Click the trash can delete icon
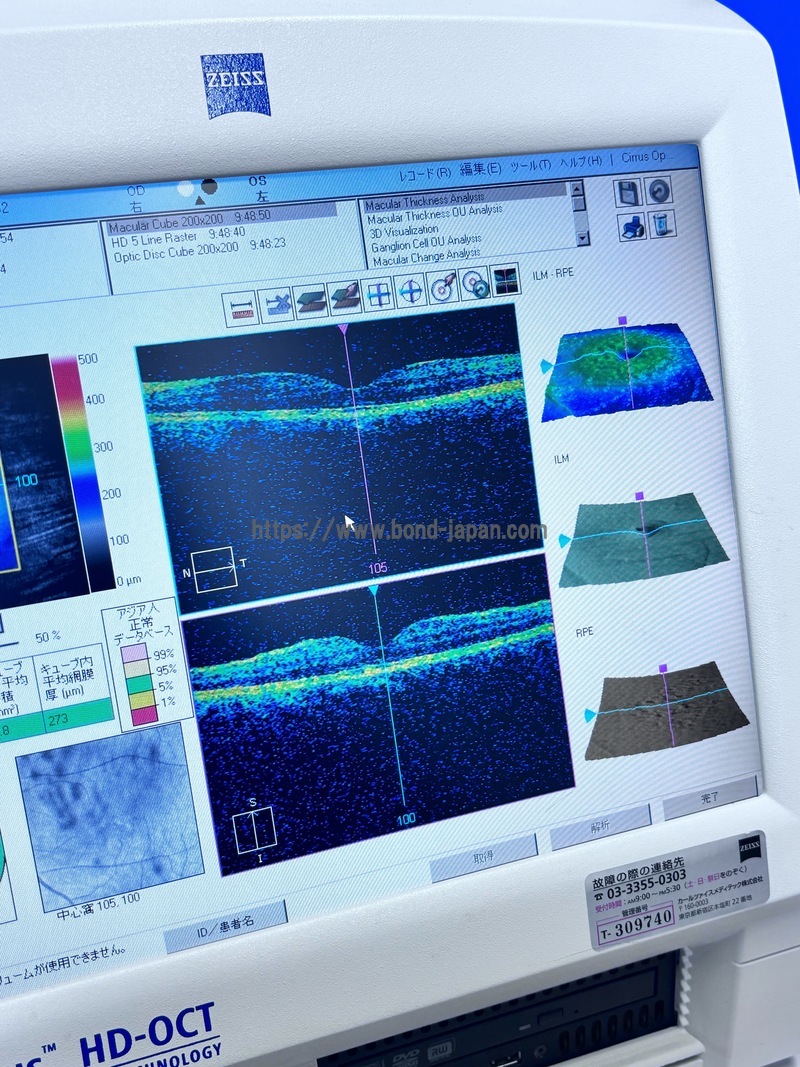 [x=663, y=223]
